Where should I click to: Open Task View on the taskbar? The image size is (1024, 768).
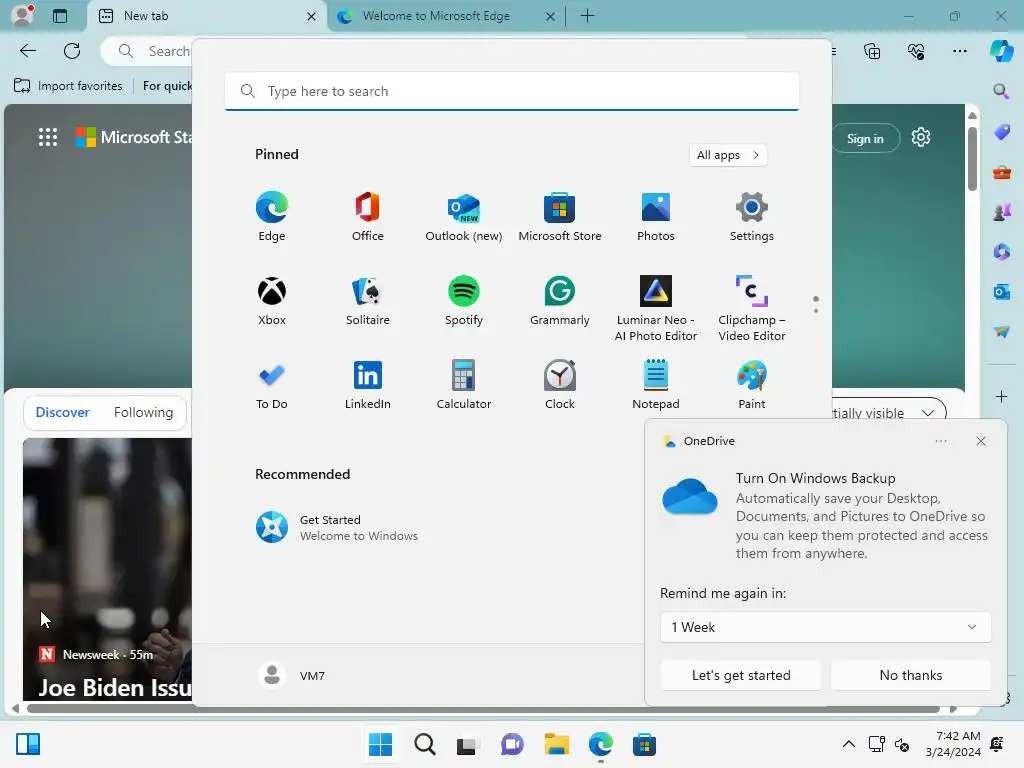coord(468,744)
